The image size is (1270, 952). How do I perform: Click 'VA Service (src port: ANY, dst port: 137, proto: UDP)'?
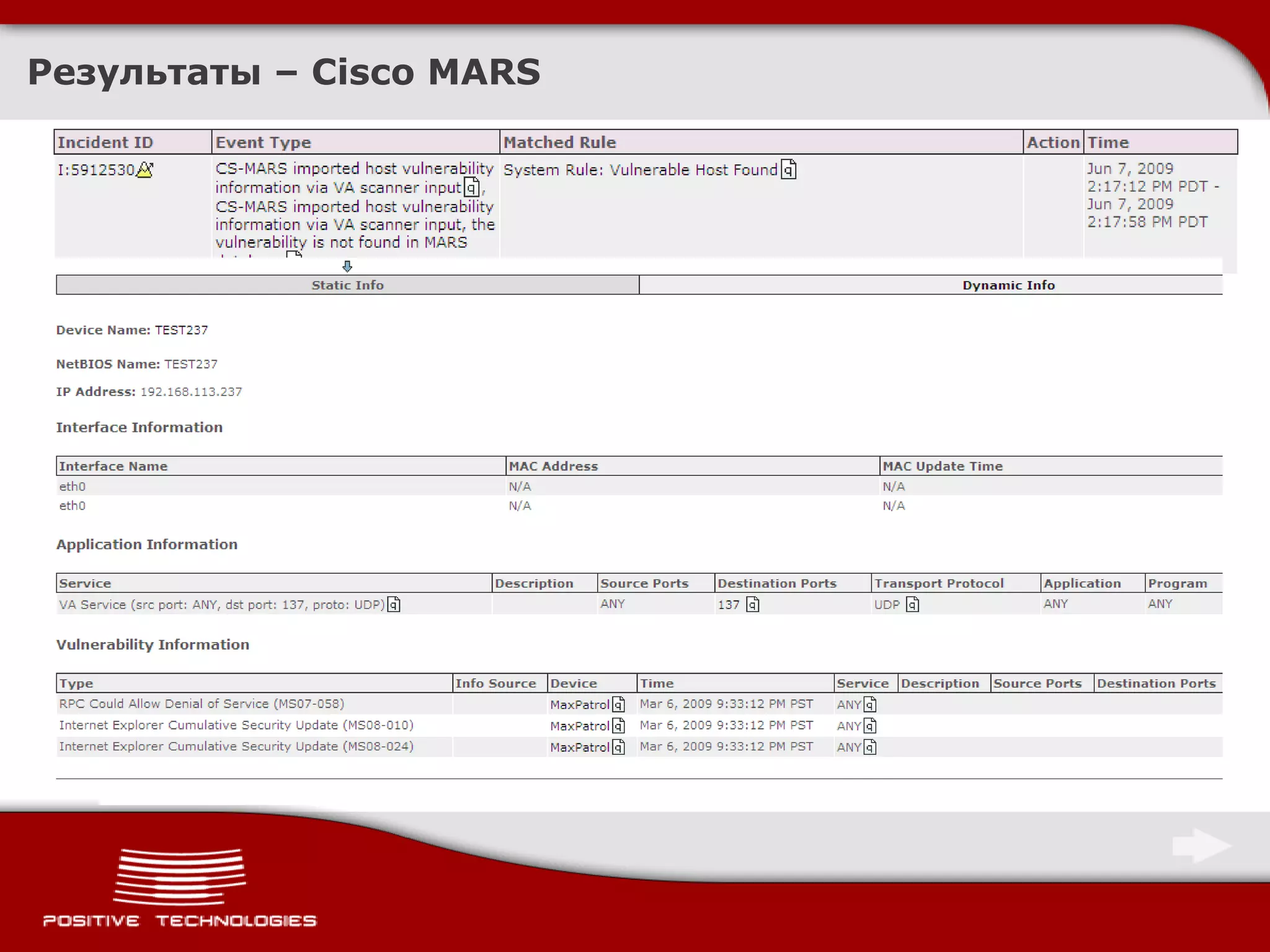click(x=222, y=604)
